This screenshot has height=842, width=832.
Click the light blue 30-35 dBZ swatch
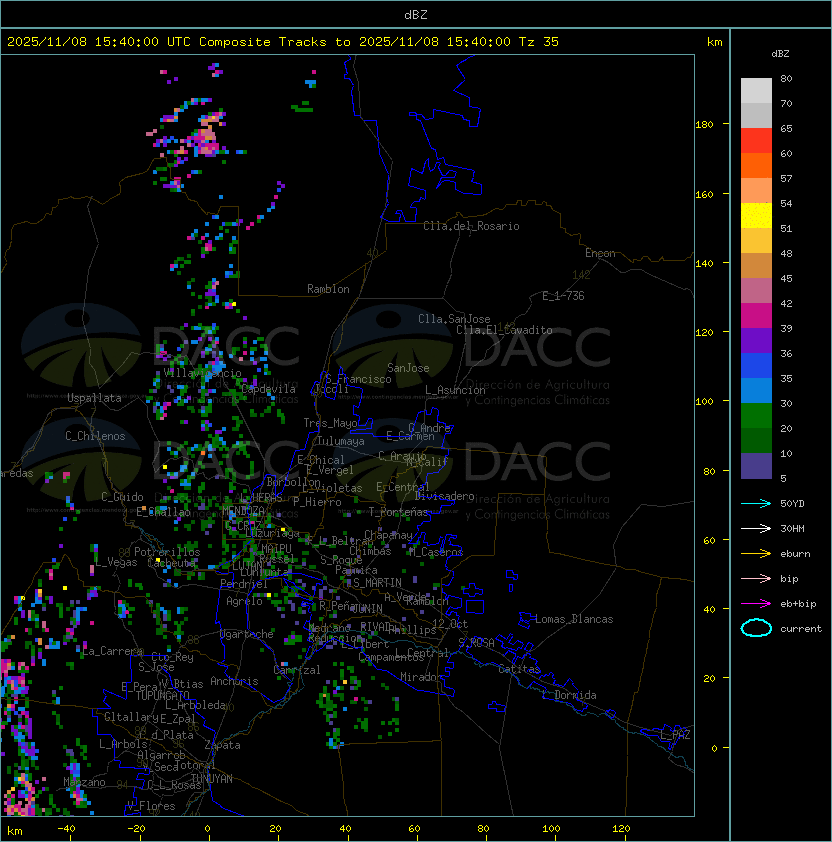coord(756,391)
